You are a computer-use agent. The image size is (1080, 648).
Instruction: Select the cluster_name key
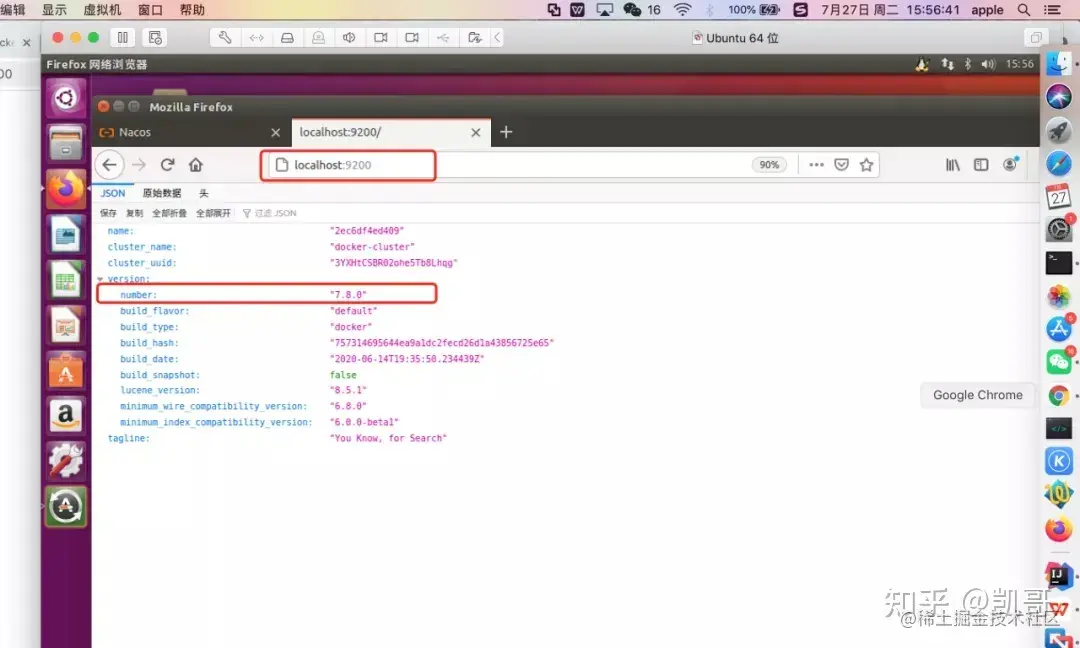142,247
